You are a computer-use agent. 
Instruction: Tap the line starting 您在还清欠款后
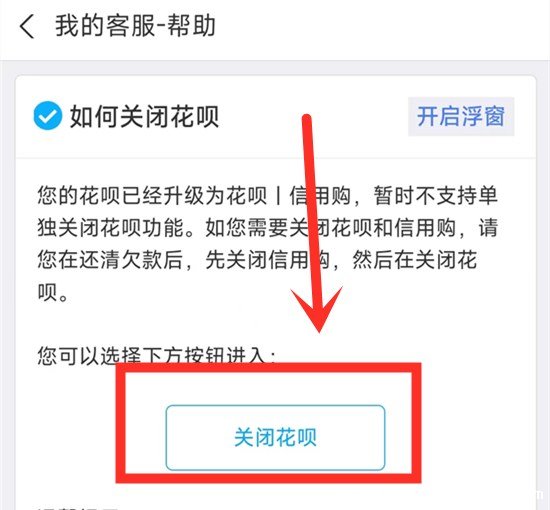tap(257, 260)
